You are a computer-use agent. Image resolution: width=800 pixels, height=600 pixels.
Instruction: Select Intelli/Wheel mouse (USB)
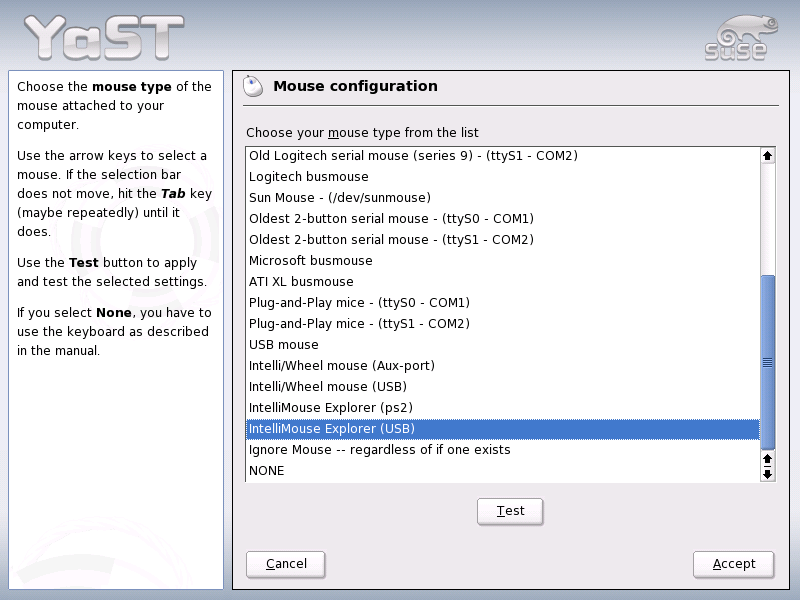click(503, 386)
